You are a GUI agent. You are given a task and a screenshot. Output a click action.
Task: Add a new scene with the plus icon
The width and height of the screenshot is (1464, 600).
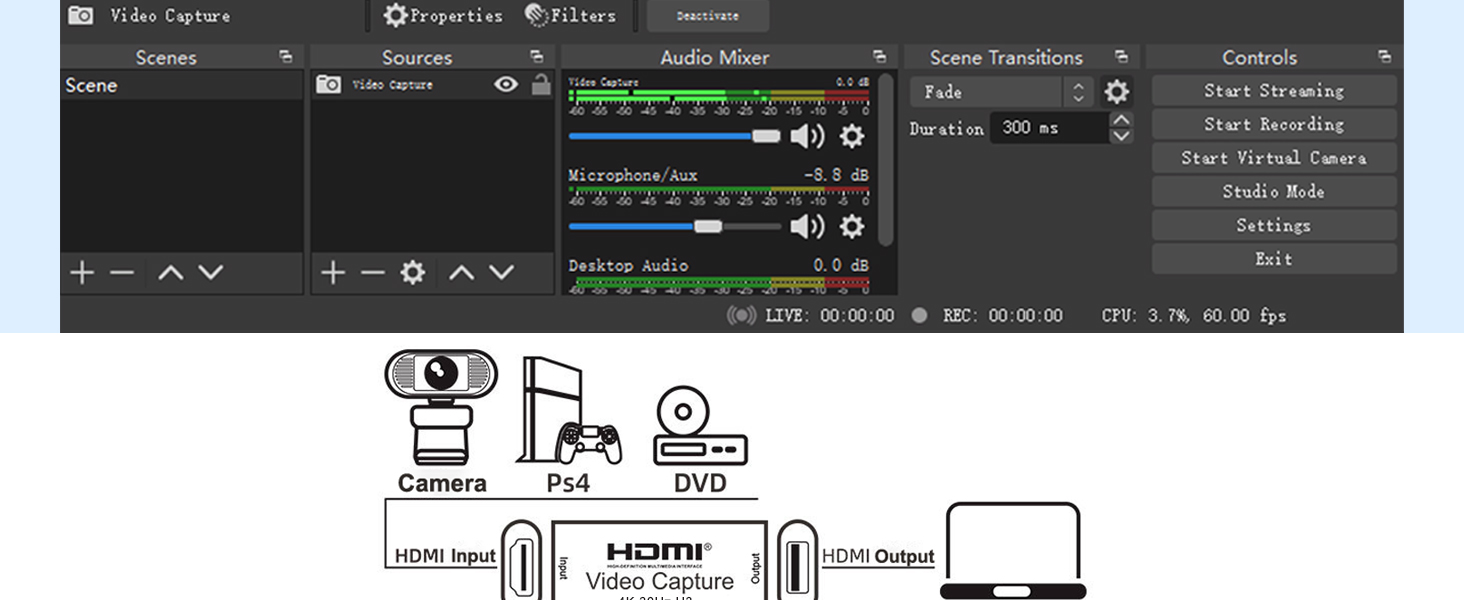tap(82, 271)
